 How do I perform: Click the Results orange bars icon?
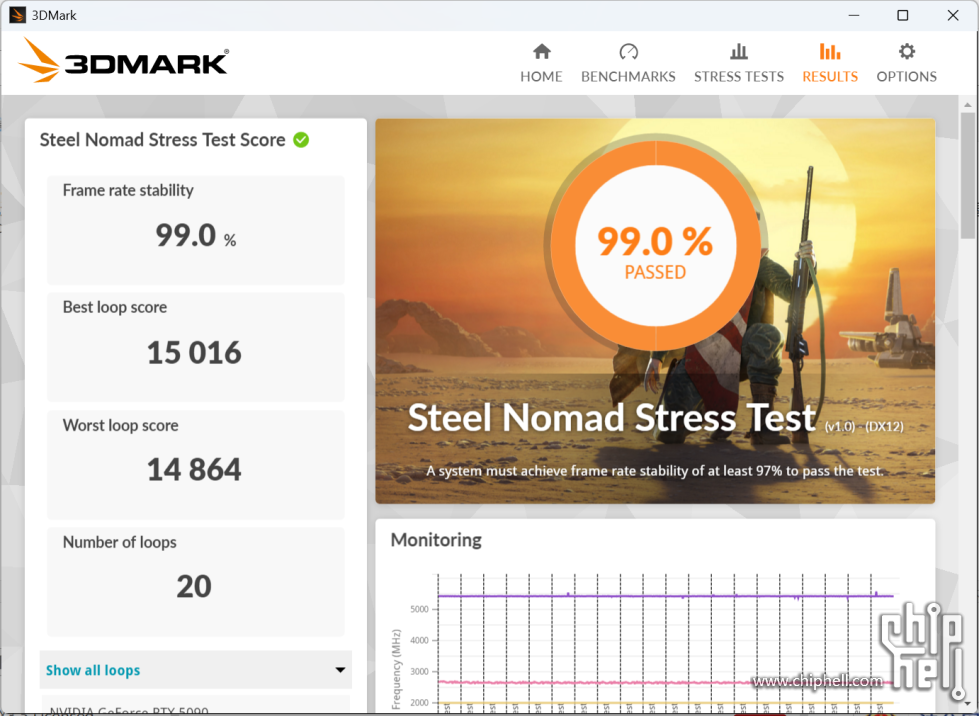[x=830, y=51]
